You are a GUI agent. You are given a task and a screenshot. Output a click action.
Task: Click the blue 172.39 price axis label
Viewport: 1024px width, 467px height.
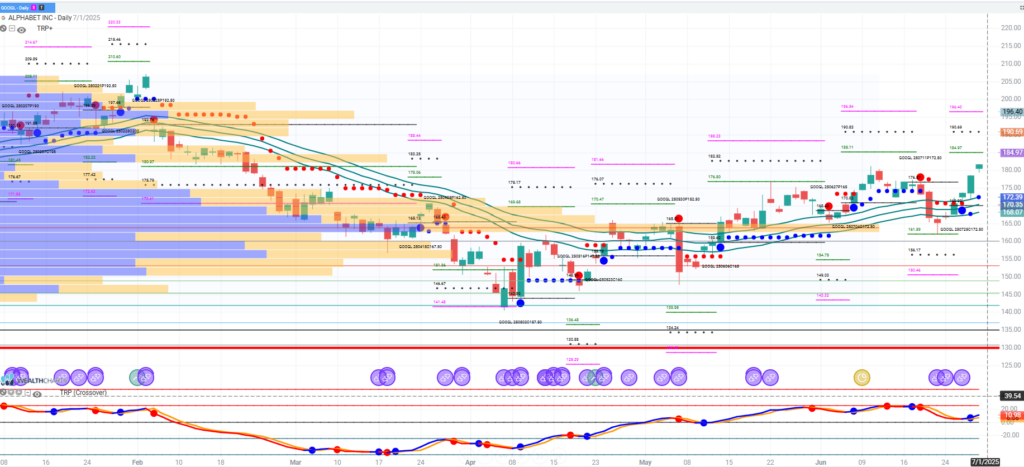(x=1012, y=197)
